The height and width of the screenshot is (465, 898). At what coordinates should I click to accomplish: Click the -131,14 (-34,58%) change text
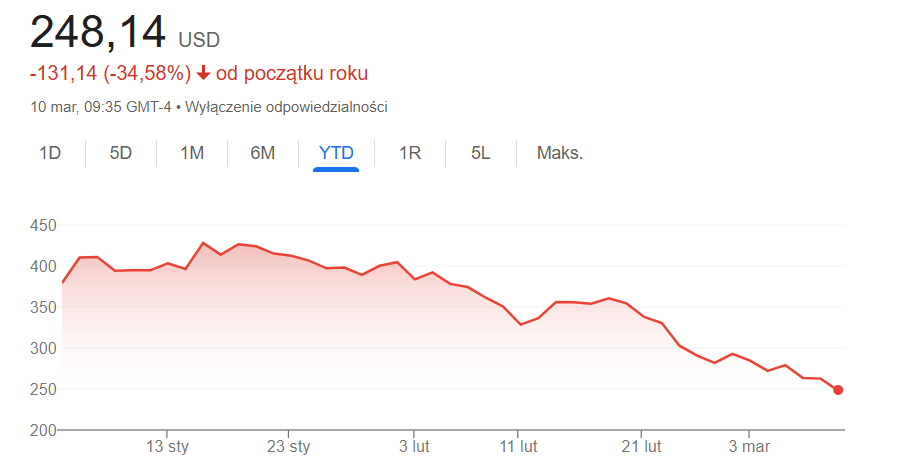pyautogui.click(x=110, y=73)
